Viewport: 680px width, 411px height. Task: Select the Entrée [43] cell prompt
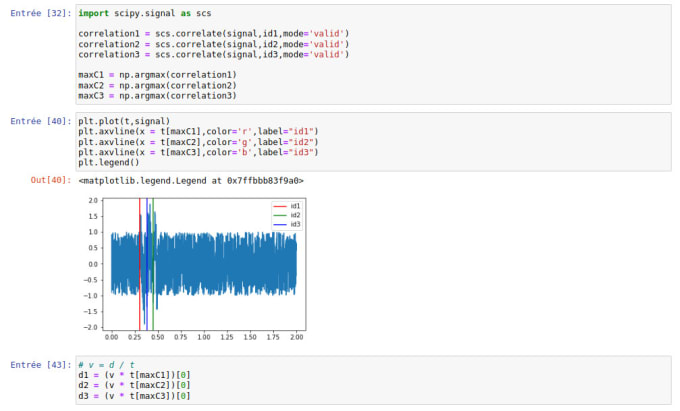coord(41,365)
